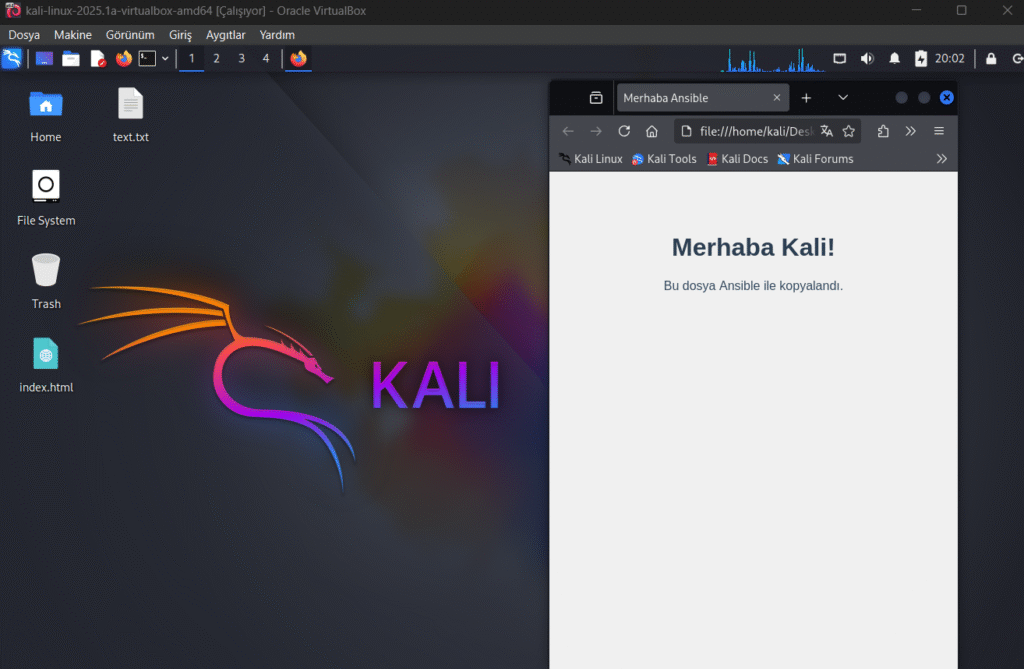Screen dimensions: 1024x669
Task: Open the Kali Docs bookmark
Action: (737, 159)
